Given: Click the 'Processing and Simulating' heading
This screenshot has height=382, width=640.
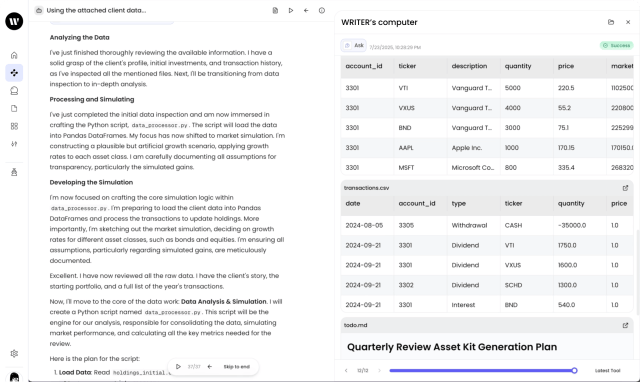Looking at the screenshot, I should tap(92, 100).
